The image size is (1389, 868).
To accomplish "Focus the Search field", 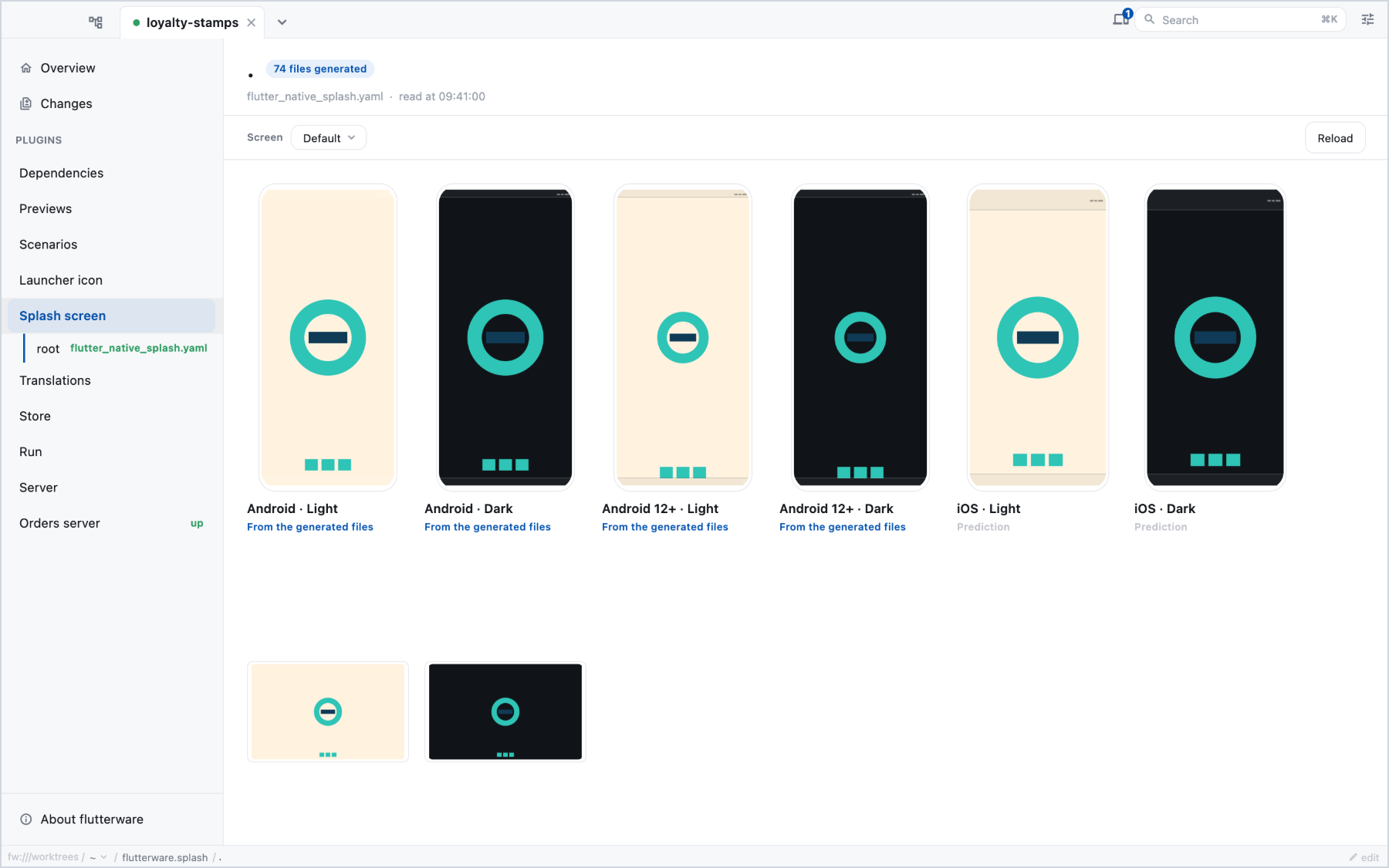I will [1241, 20].
